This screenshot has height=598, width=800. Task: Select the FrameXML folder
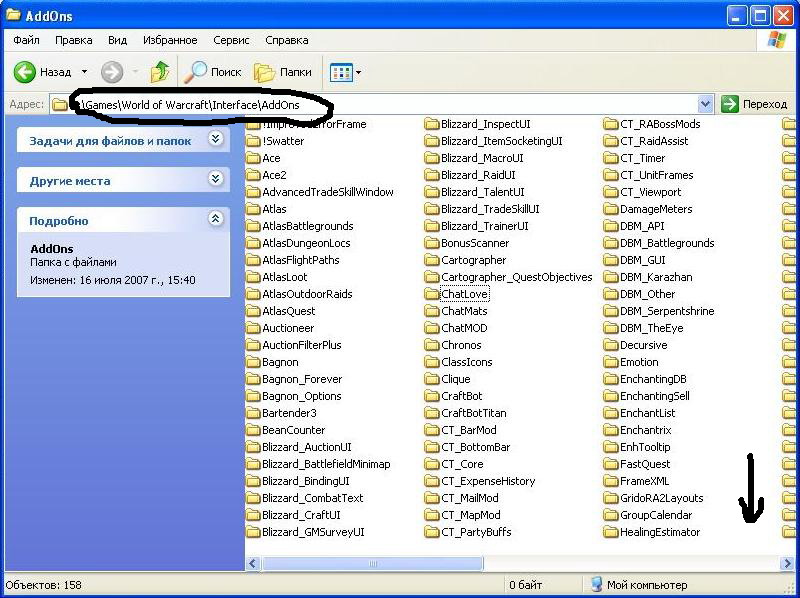click(636, 481)
